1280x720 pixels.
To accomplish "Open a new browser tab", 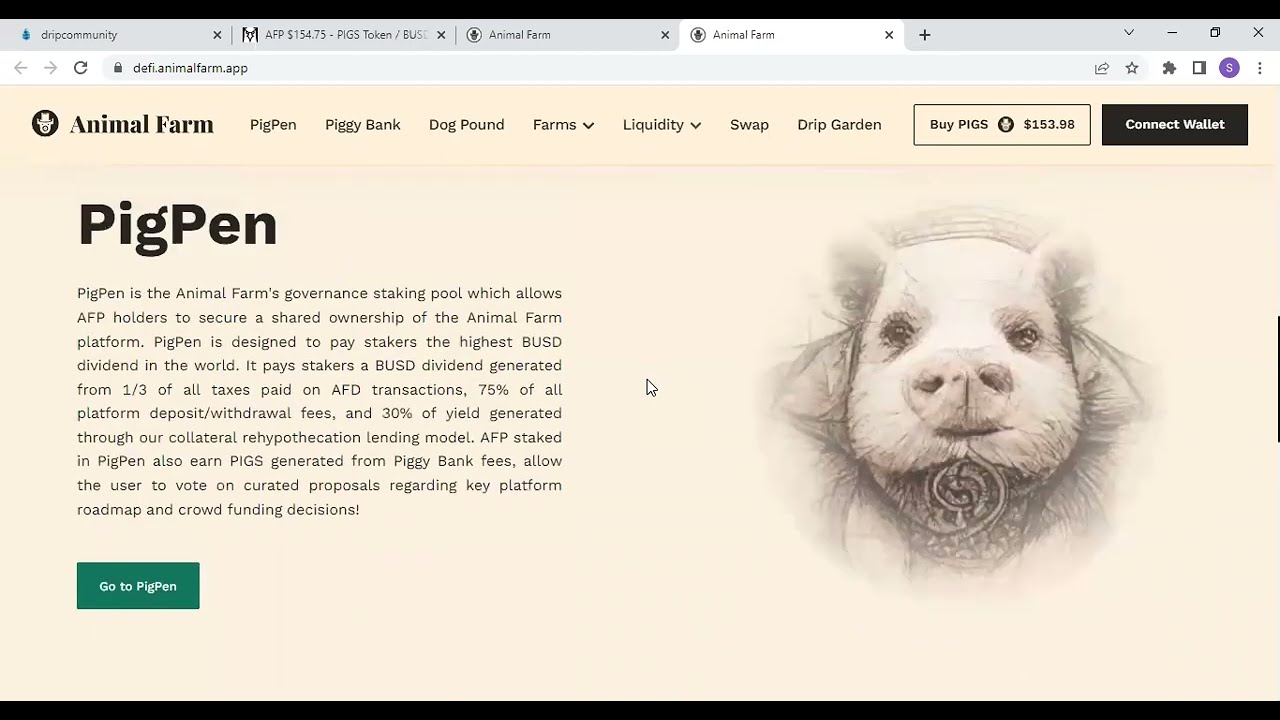I will pyautogui.click(x=925, y=35).
